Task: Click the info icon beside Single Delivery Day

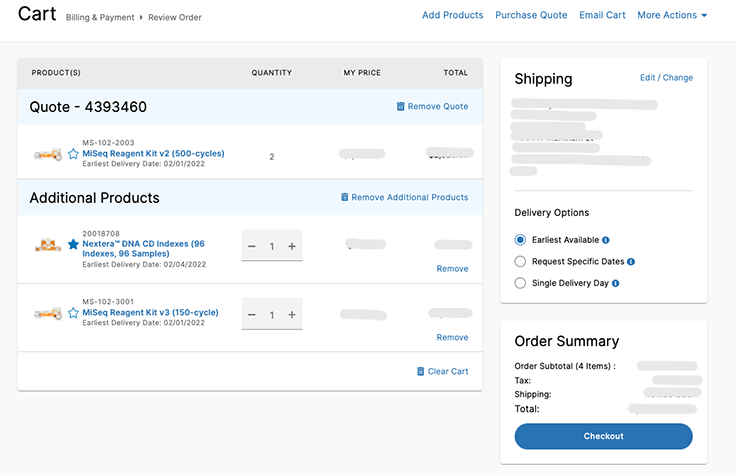Action: pos(615,284)
